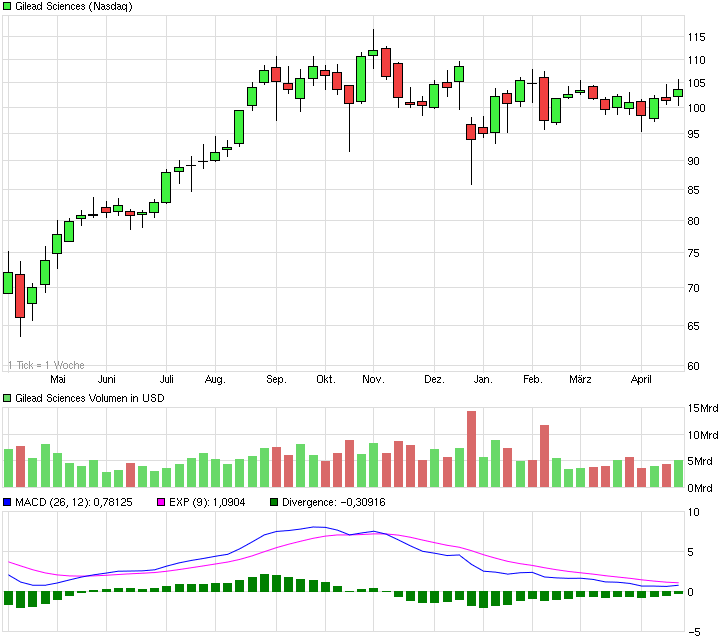Click the '5Mrd' volume axis label
The image size is (726, 640).
coord(700,461)
